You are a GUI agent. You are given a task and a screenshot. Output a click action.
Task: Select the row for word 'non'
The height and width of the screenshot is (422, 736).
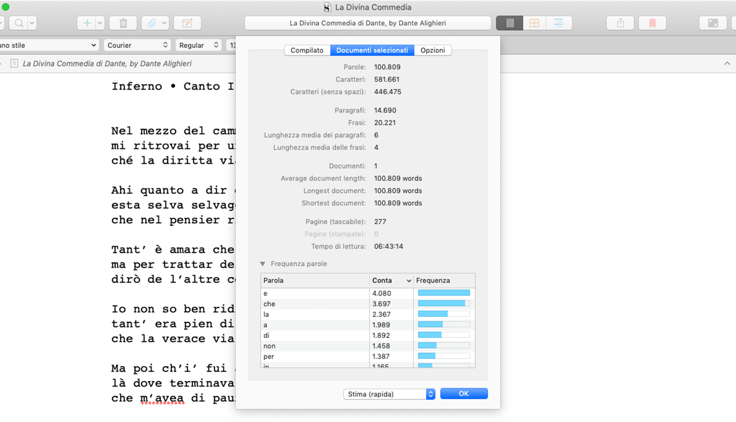368,346
